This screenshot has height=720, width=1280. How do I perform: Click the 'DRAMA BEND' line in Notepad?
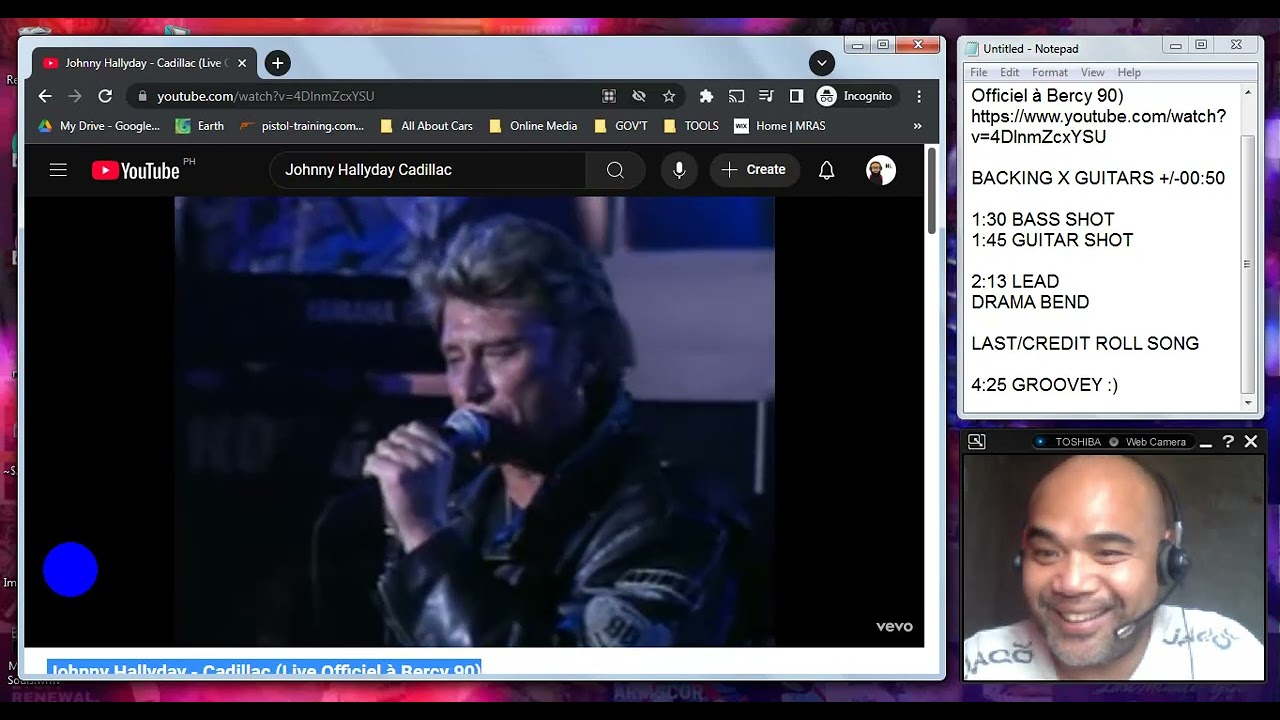[1030, 302]
